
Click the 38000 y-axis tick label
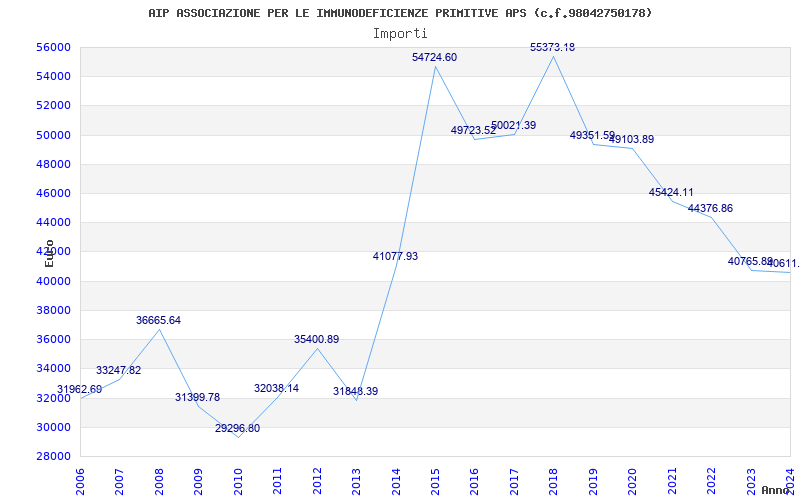pos(53,310)
